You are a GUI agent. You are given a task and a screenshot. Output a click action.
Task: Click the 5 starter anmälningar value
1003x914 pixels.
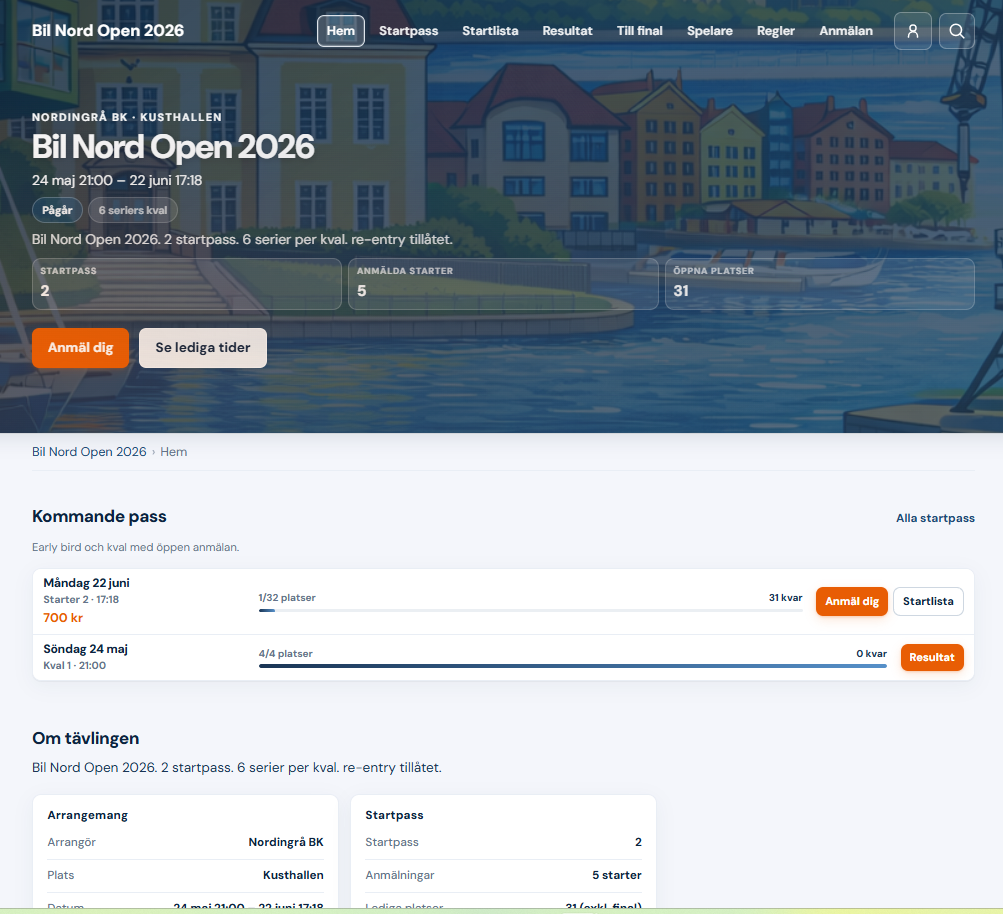click(x=617, y=875)
